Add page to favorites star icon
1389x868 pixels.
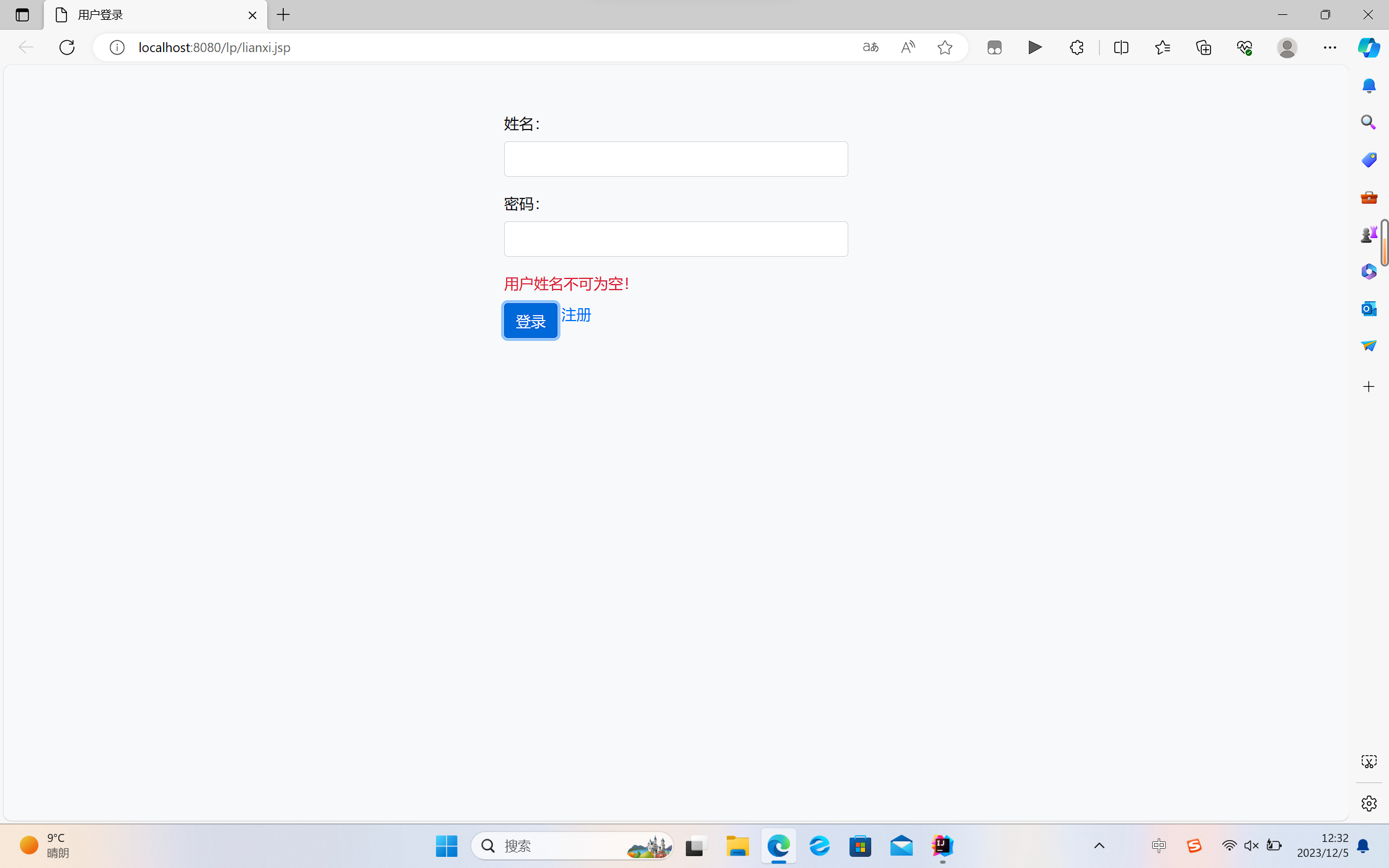(x=944, y=47)
